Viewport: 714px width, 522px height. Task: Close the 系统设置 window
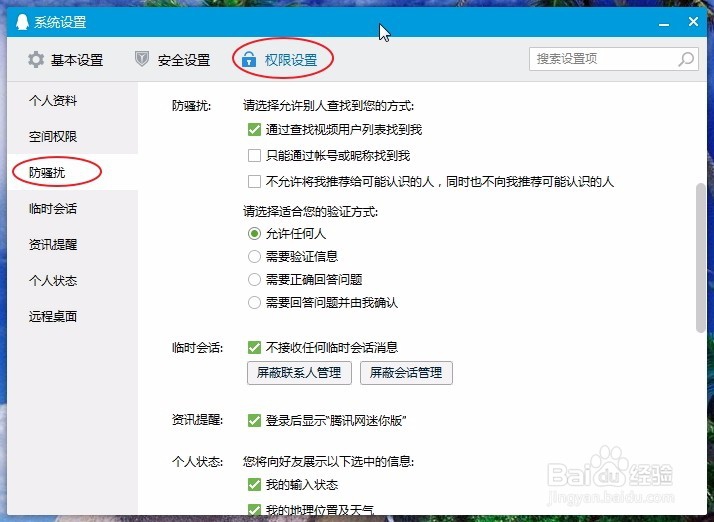point(693,21)
